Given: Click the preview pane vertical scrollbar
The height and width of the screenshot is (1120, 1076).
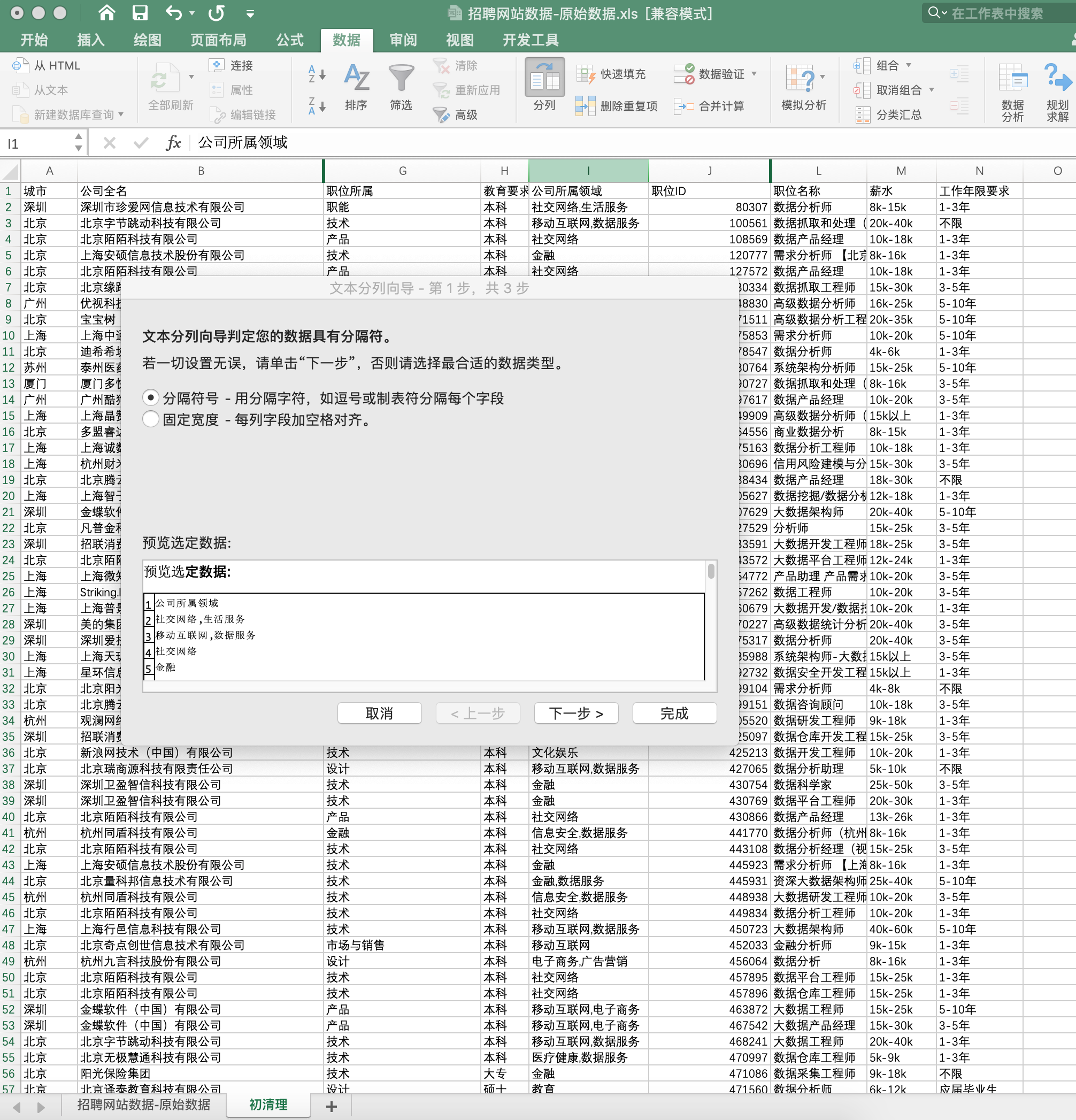Looking at the screenshot, I should 711,571.
